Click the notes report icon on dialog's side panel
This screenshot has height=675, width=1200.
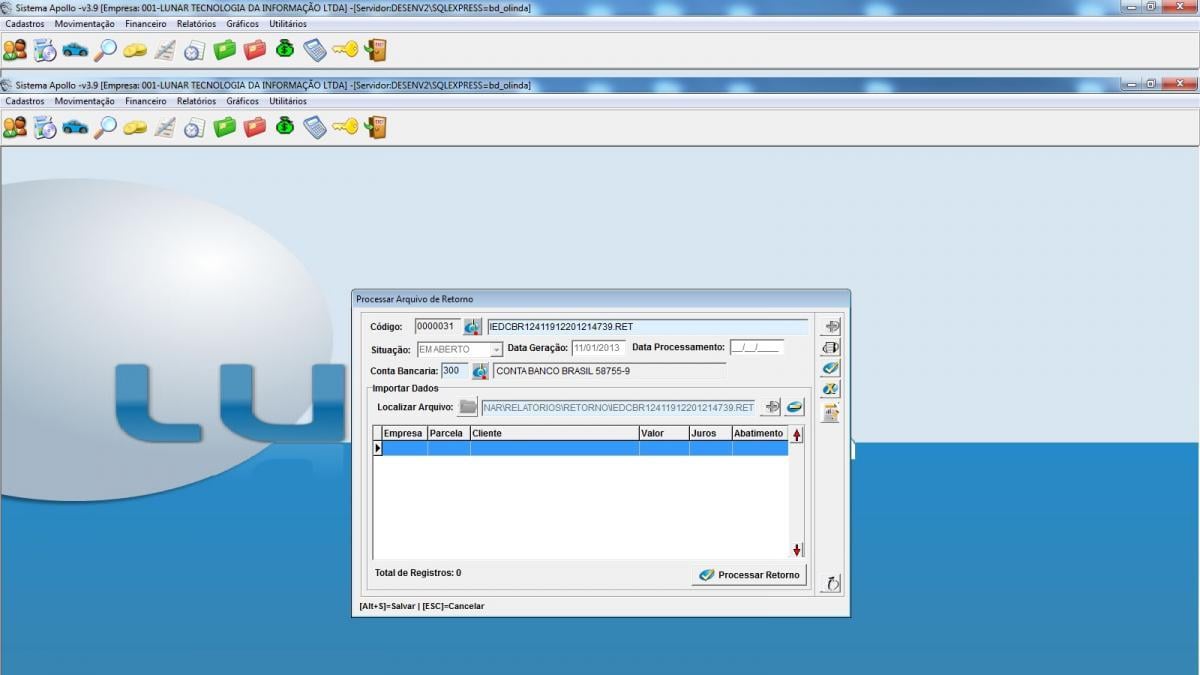[830, 413]
